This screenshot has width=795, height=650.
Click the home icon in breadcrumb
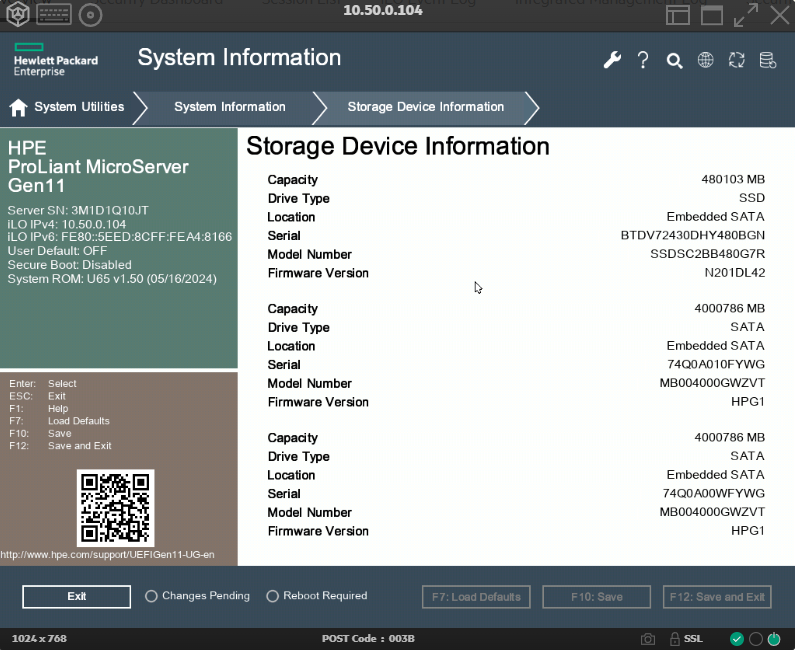click(x=18, y=107)
